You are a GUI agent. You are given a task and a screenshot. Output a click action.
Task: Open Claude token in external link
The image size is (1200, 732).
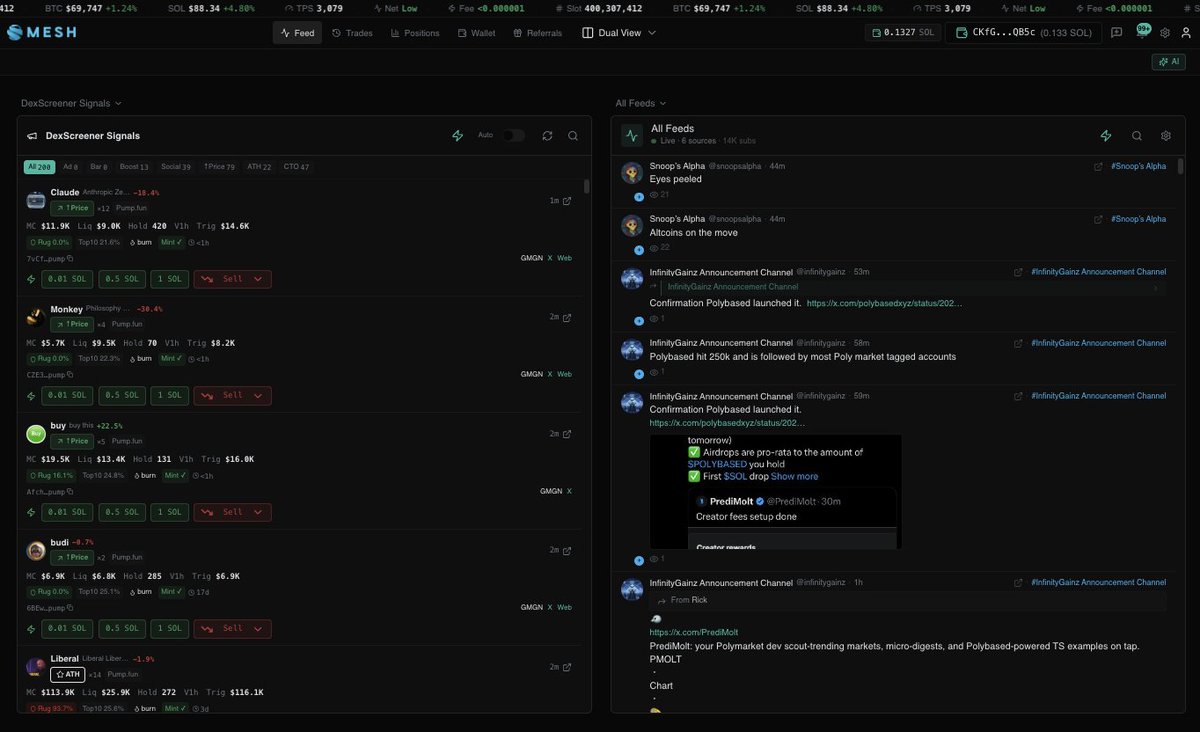pos(567,201)
